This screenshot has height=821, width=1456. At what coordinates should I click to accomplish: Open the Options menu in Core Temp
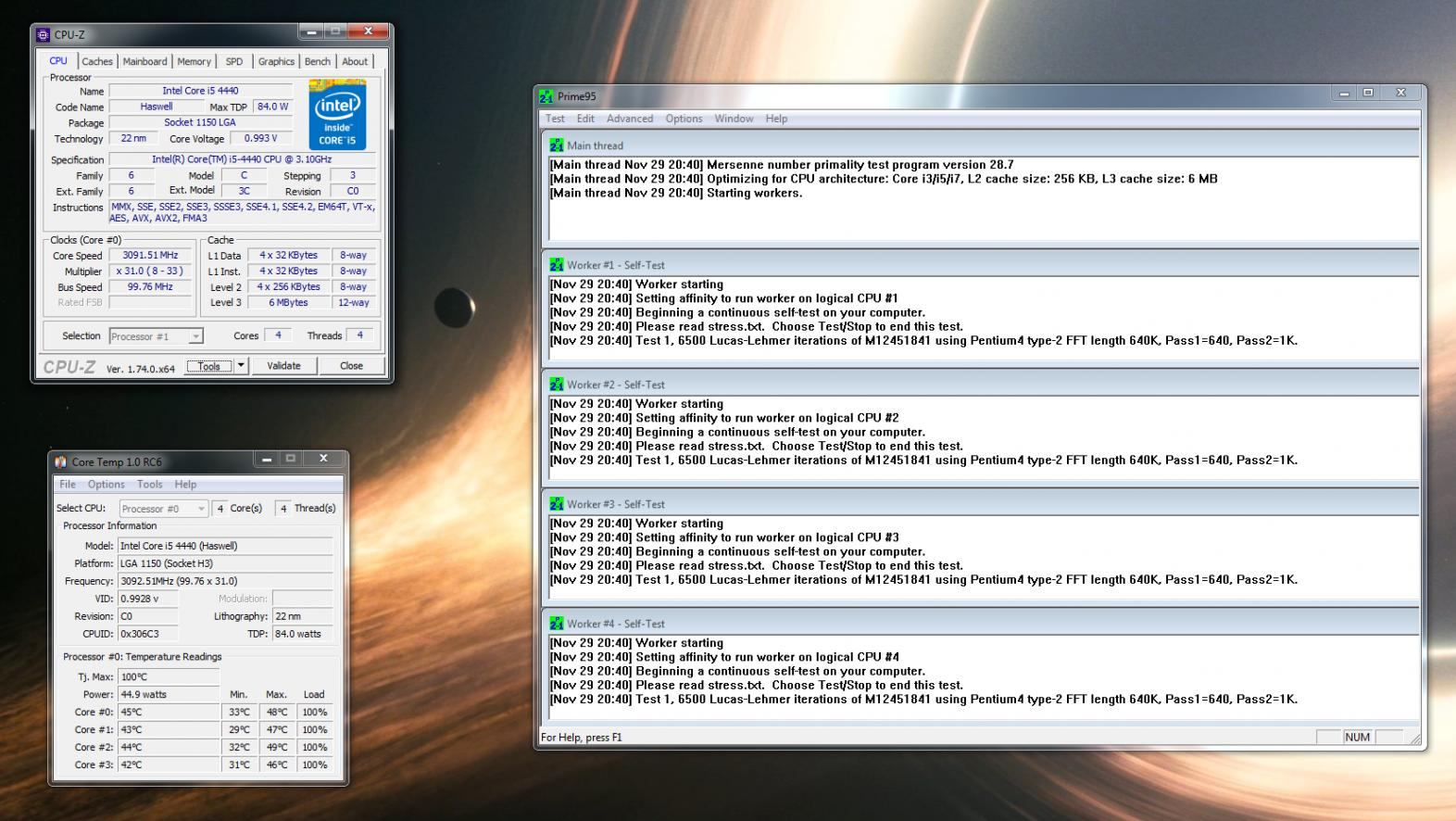[106, 484]
